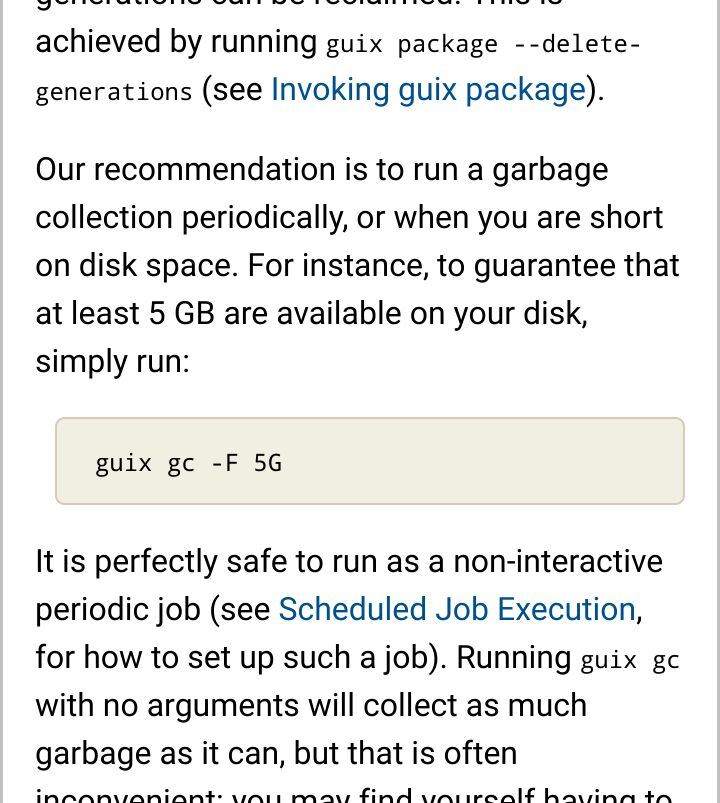Click the line "Our recommendation is to run a garbage"
720x803 pixels.
click(322, 170)
